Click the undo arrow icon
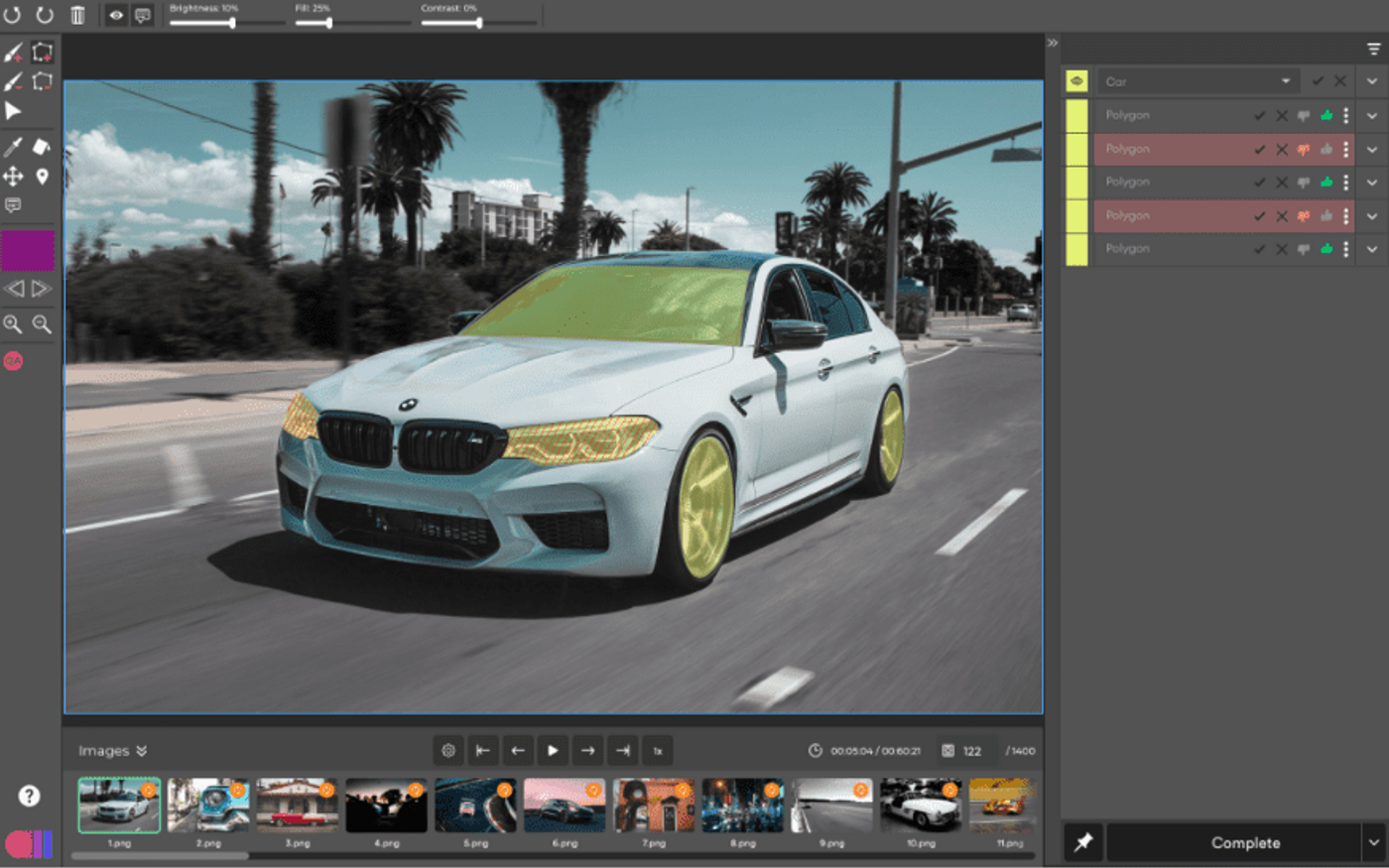 (13, 15)
